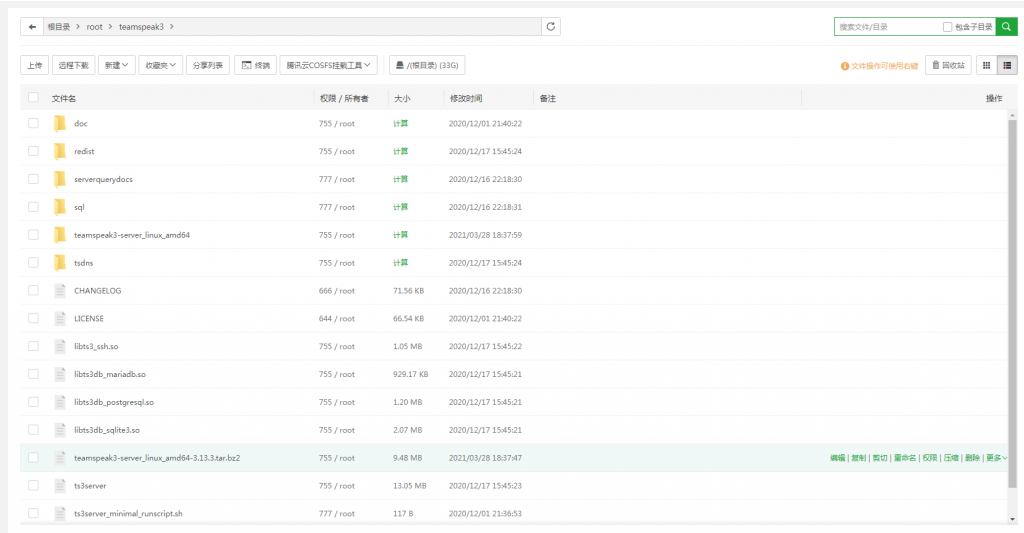Click the doc folder icon
Viewport: 1024px width, 533px height.
59,123
